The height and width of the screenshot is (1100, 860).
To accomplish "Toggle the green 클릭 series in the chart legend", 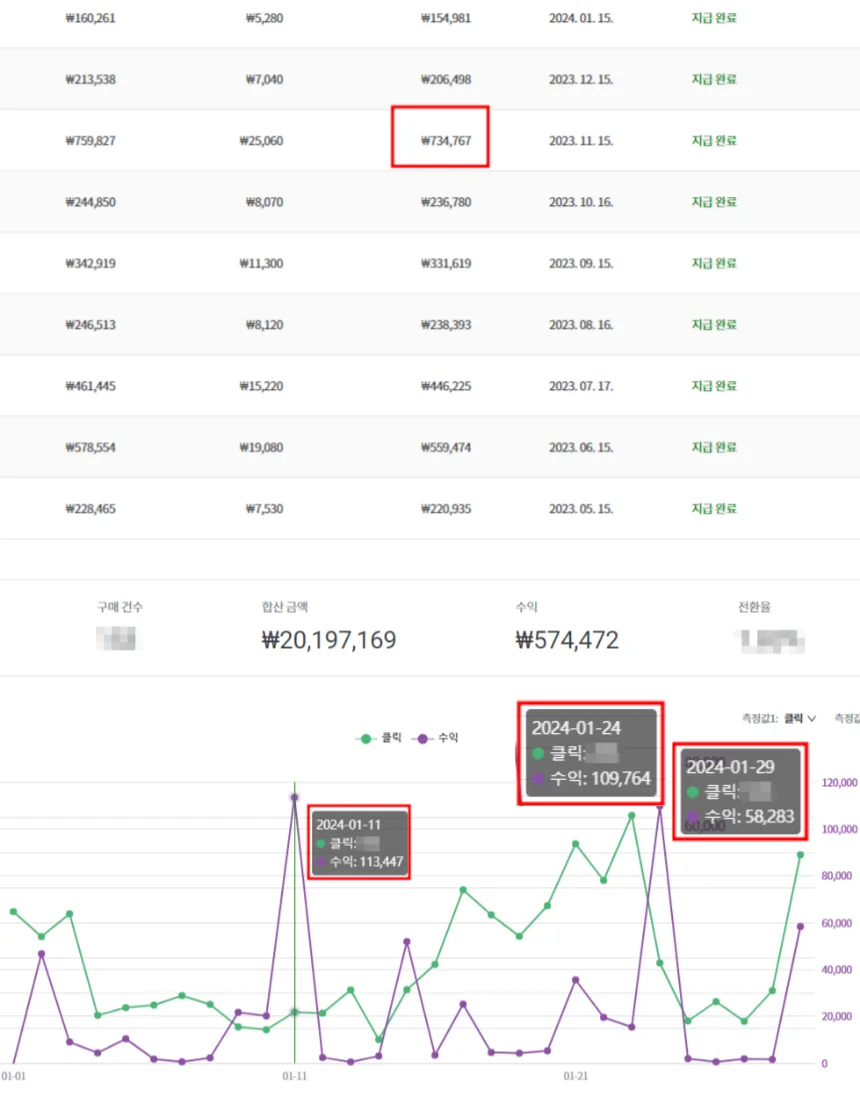I will point(380,738).
